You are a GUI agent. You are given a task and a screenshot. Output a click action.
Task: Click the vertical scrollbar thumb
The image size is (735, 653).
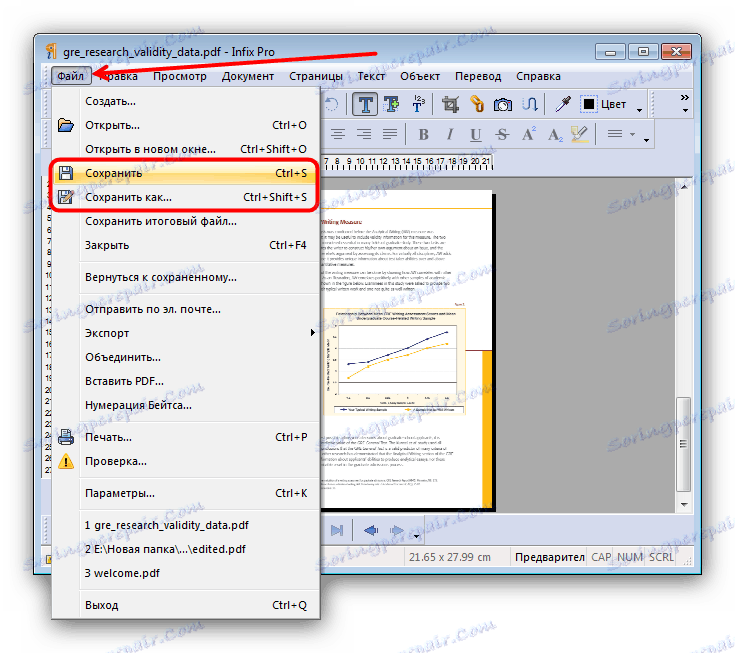pyautogui.click(x=684, y=444)
